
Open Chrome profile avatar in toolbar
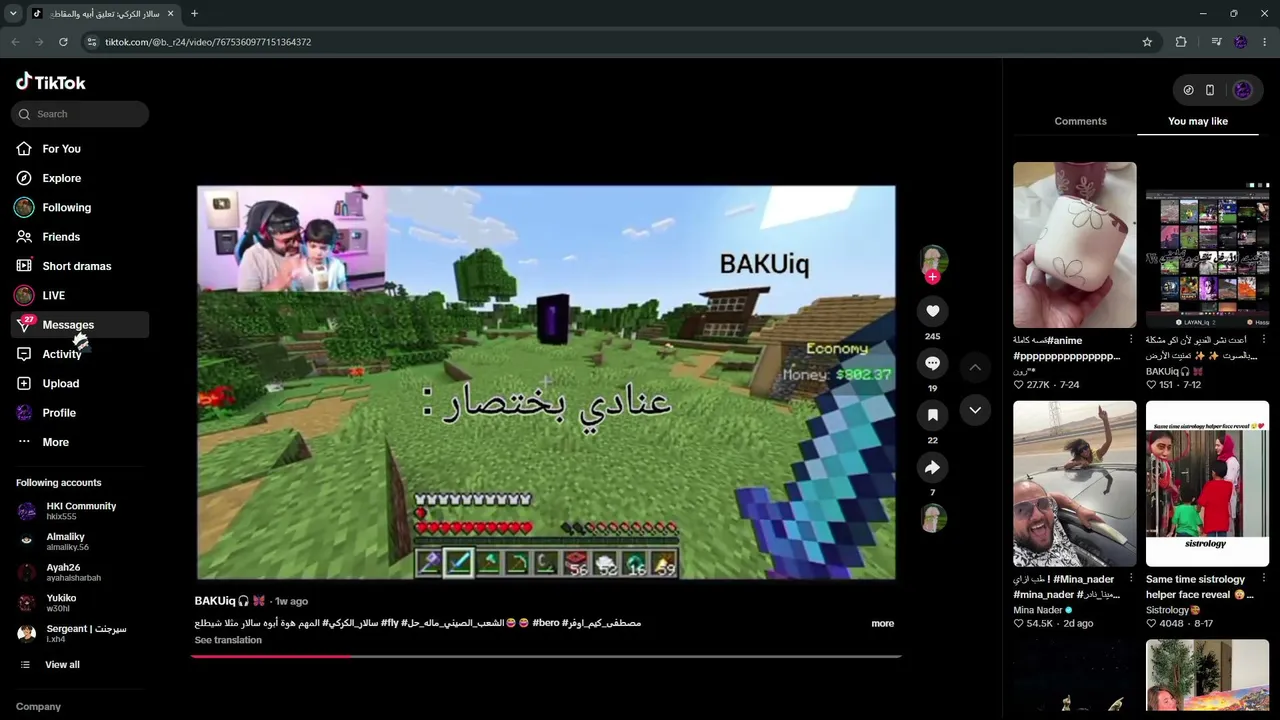click(1241, 42)
